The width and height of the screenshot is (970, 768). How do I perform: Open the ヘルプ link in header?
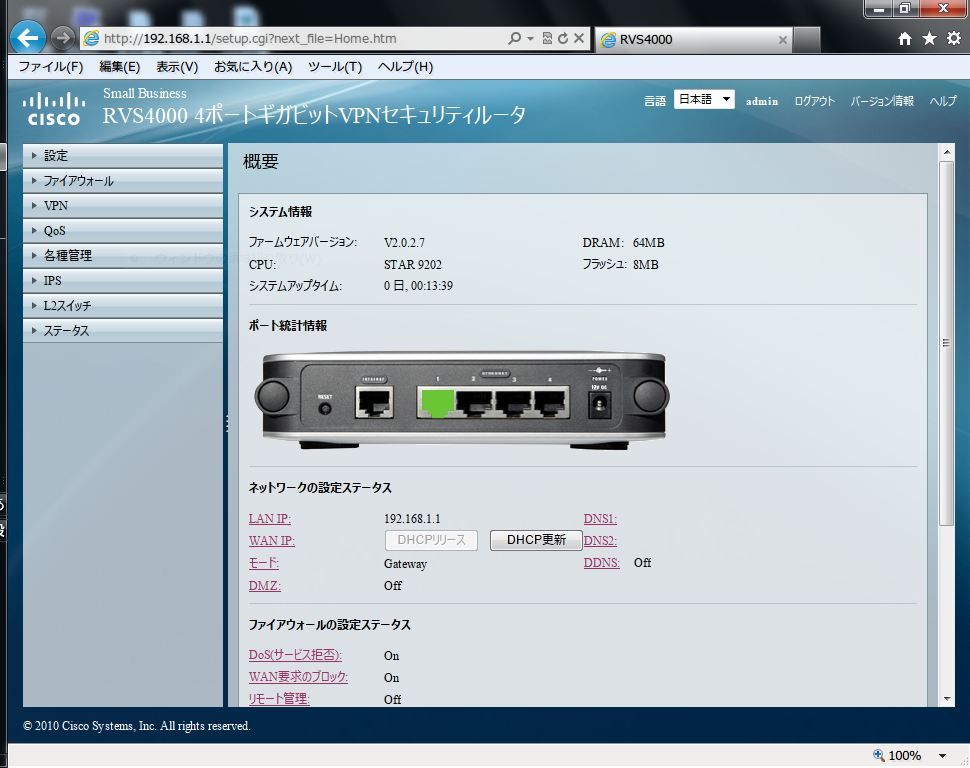pyautogui.click(x=943, y=101)
